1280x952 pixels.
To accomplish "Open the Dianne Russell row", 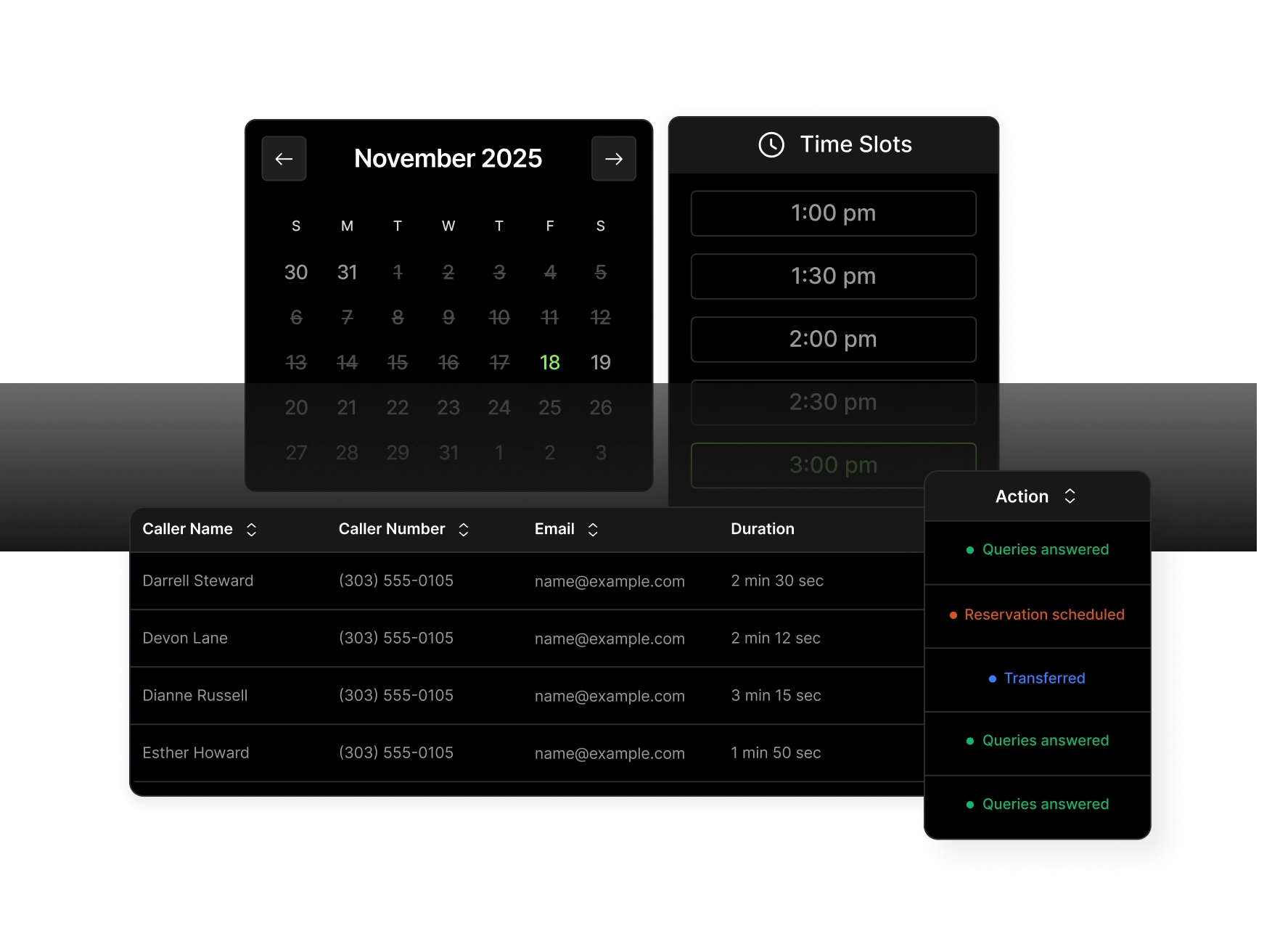I will pos(527,696).
